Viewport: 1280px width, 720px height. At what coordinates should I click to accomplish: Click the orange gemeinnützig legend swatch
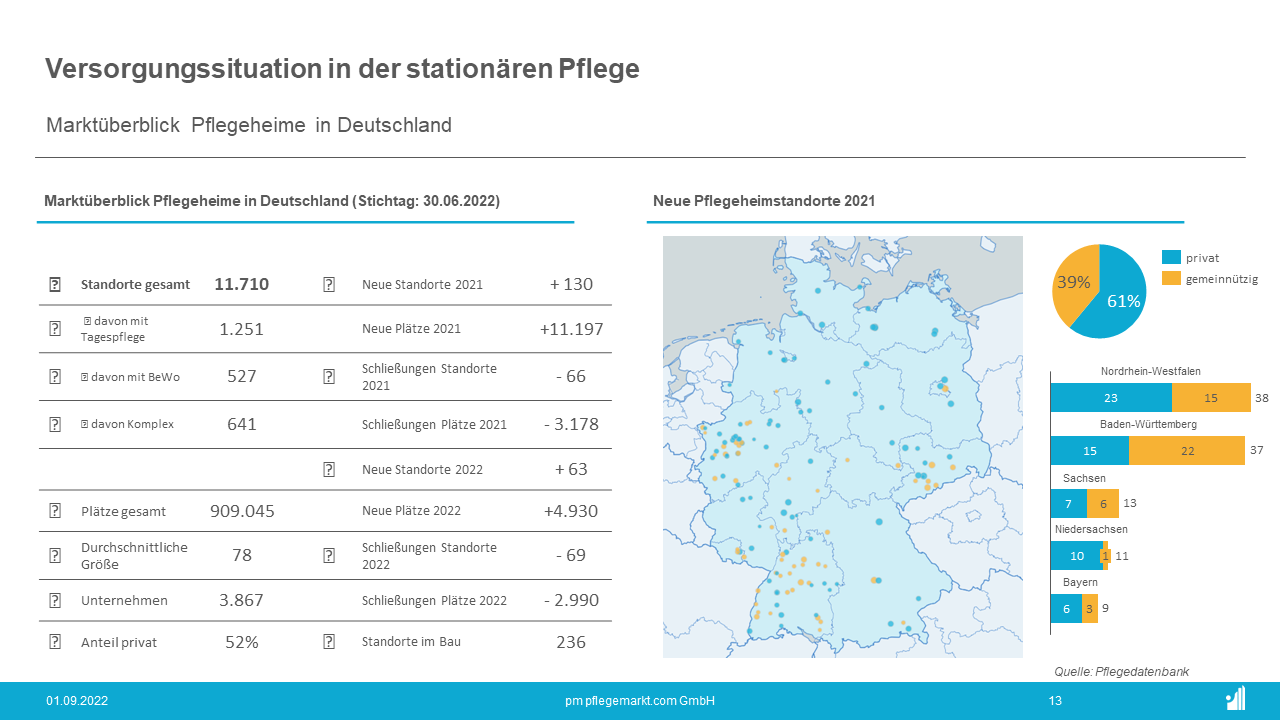[1171, 278]
